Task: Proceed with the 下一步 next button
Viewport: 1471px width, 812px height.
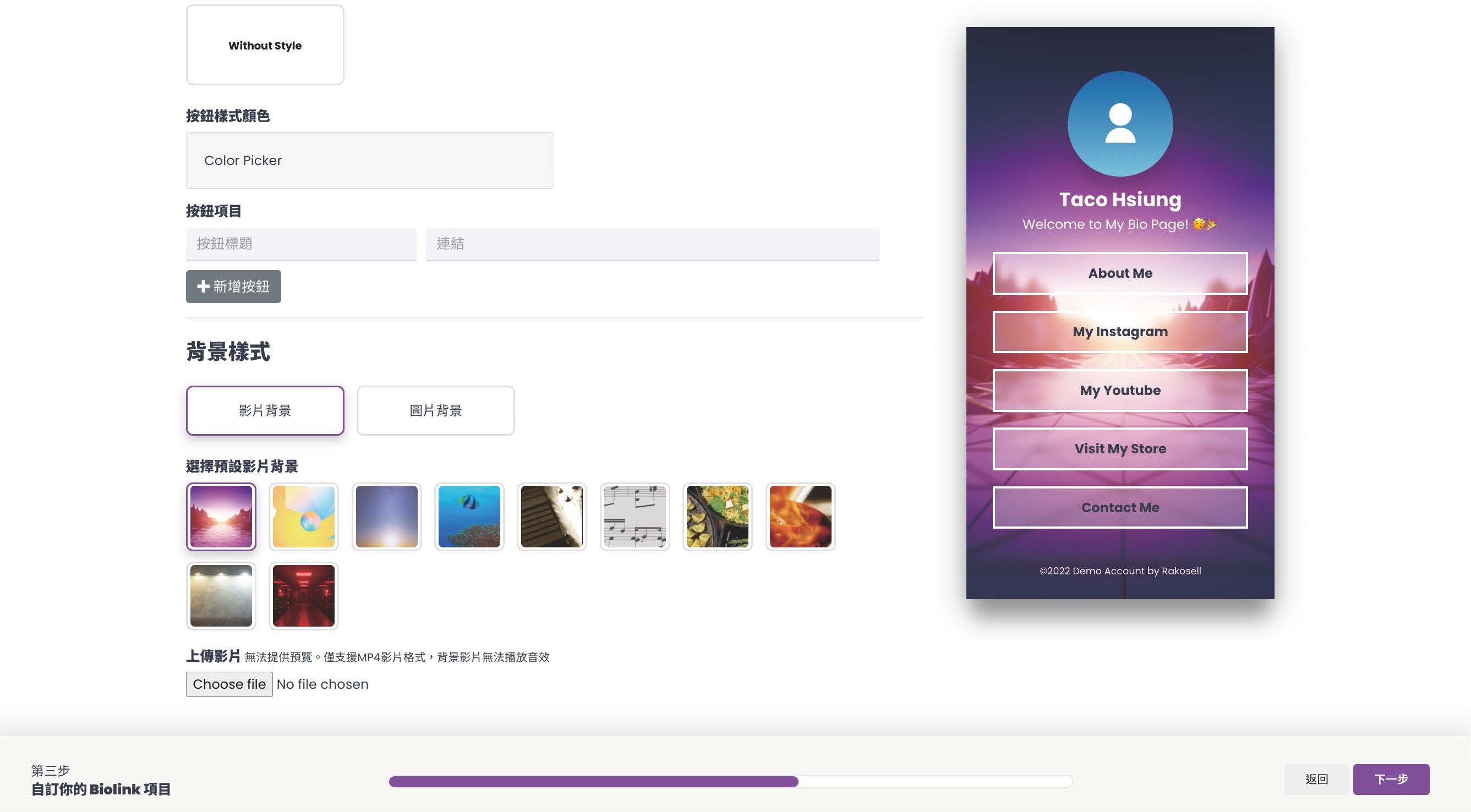Action: [1391, 780]
